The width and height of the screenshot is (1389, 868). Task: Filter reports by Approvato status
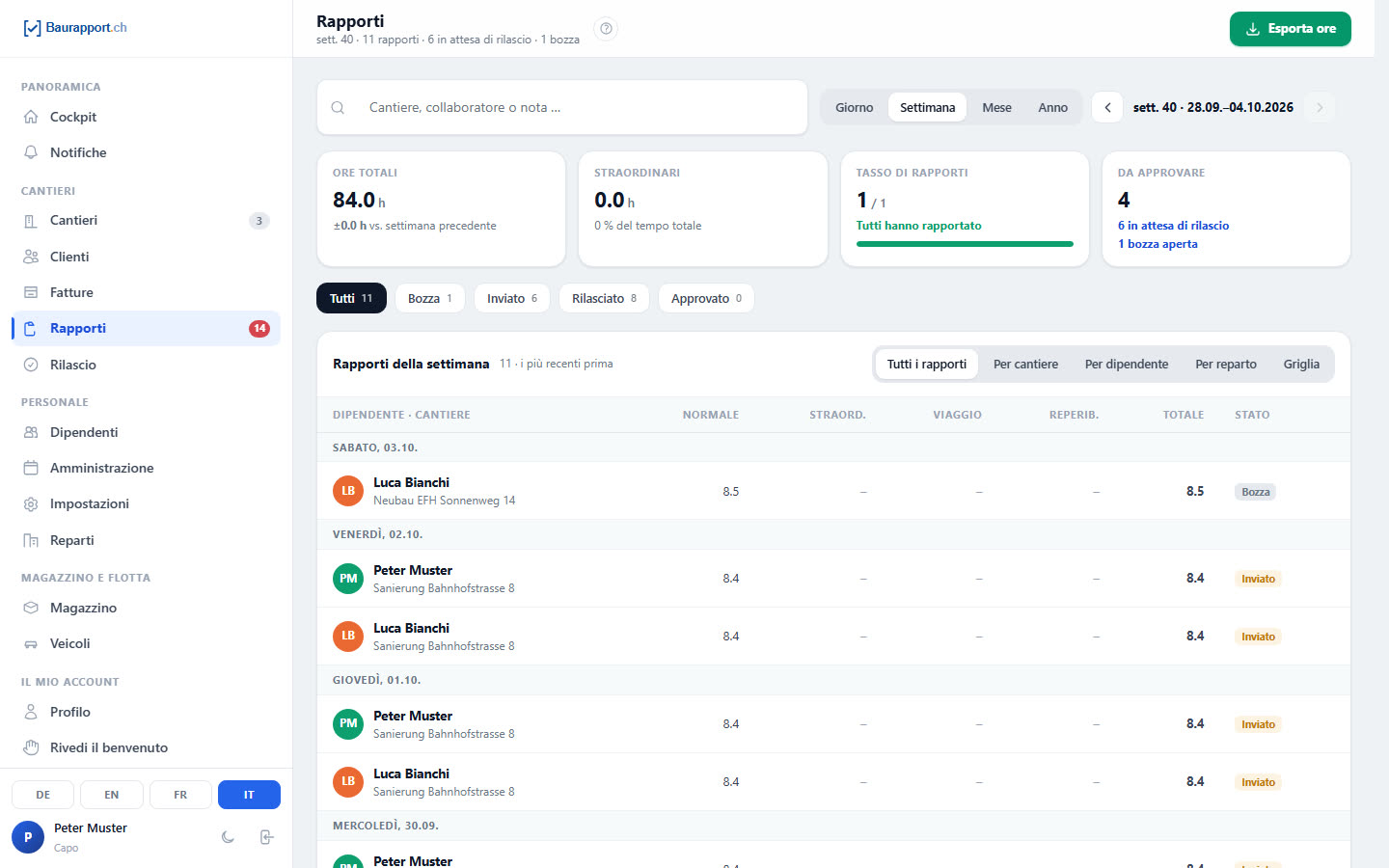706,298
